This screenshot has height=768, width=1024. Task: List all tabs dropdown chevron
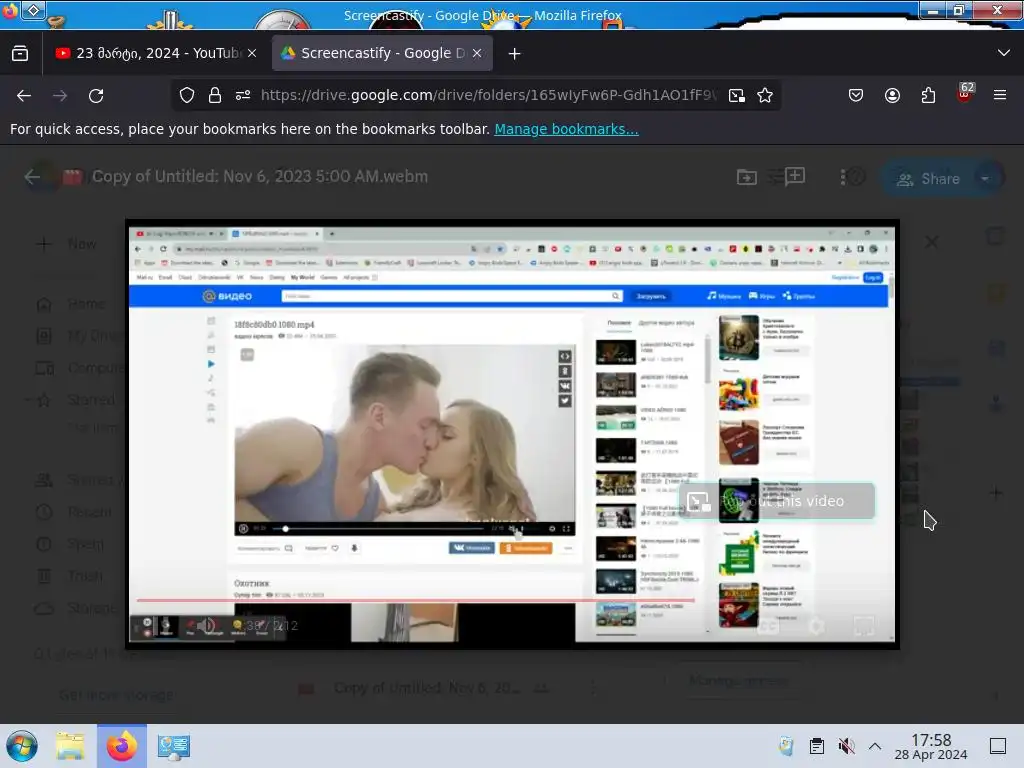[1004, 53]
